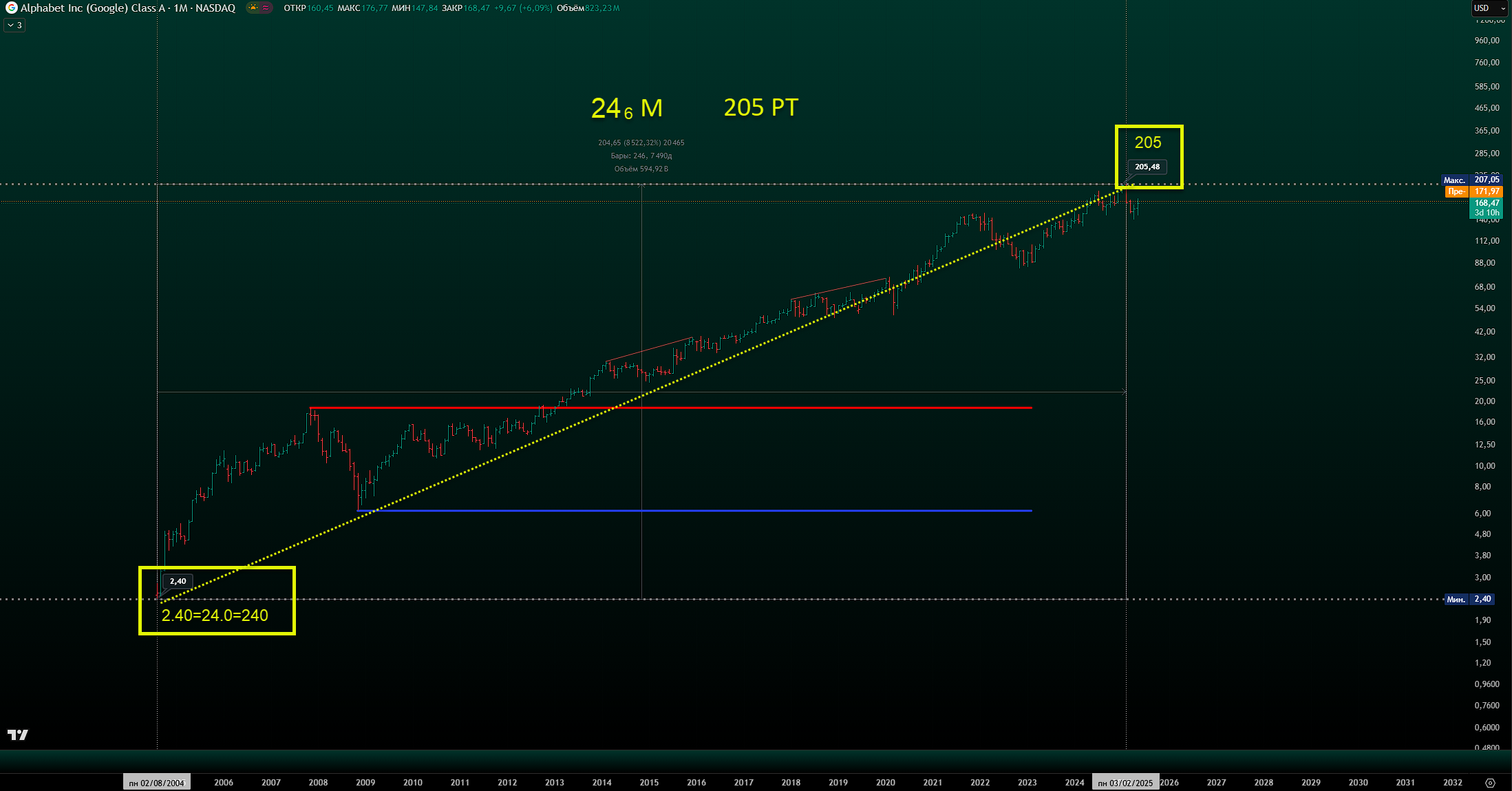Select the Мин. 2,40 price label
The height and width of the screenshot is (791, 1512).
pos(1470,599)
